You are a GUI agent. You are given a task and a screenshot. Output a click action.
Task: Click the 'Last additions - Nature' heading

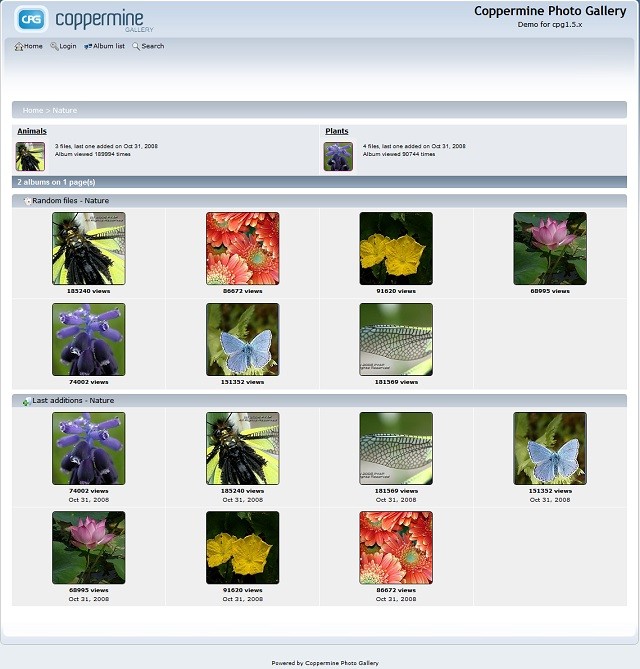click(73, 401)
